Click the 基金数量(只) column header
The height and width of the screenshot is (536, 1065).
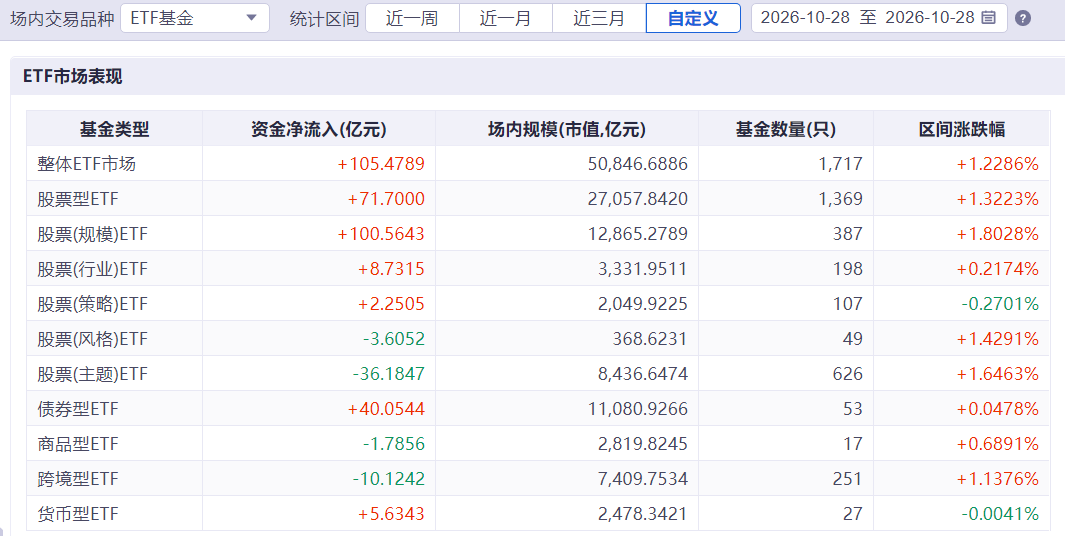[786, 128]
